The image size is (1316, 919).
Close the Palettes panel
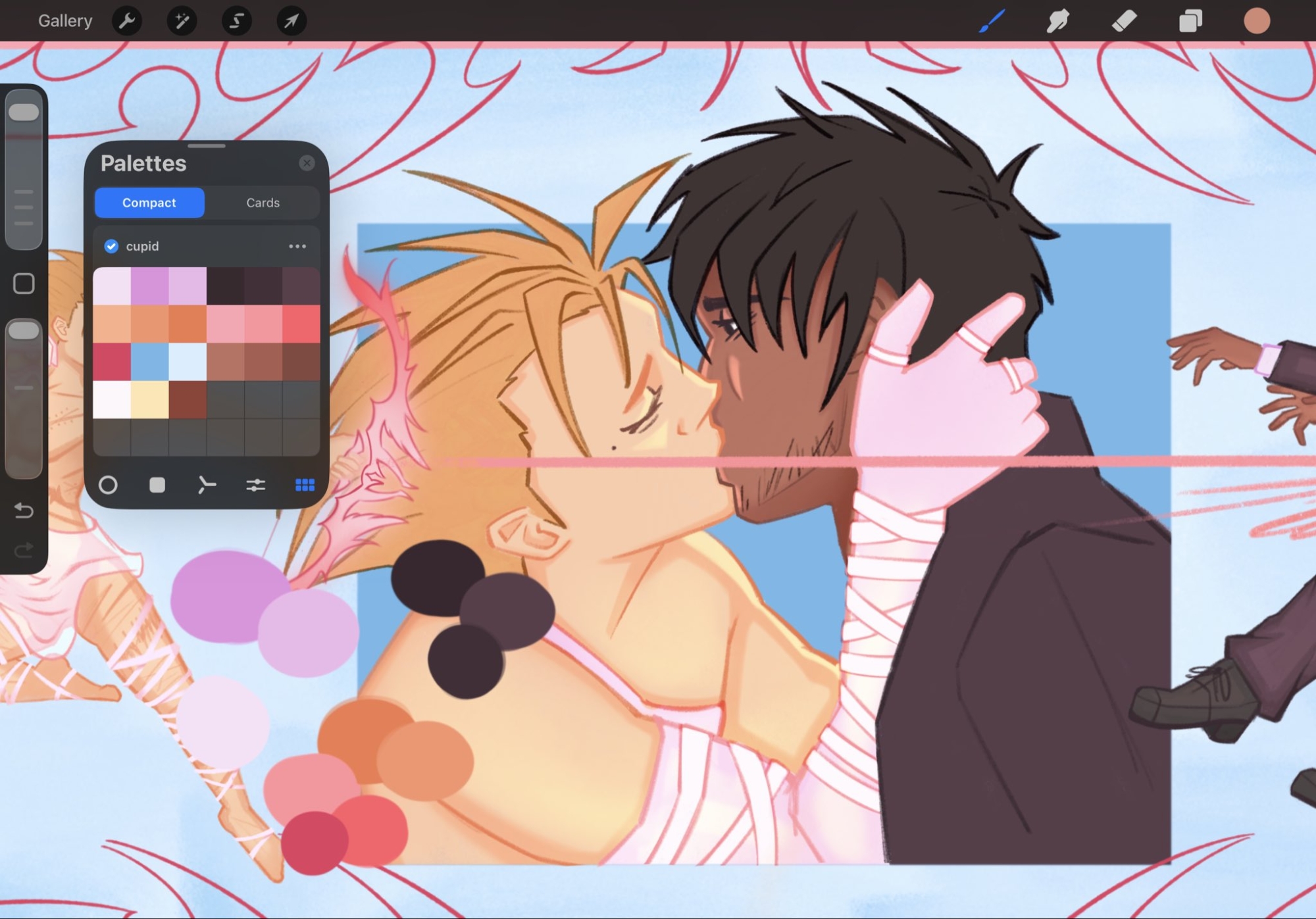[x=307, y=163]
